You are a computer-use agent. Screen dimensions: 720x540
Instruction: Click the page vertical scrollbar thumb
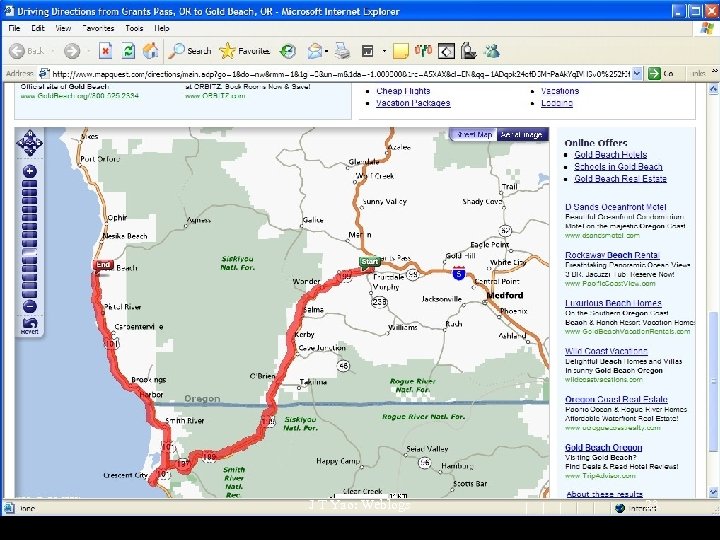tap(713, 381)
